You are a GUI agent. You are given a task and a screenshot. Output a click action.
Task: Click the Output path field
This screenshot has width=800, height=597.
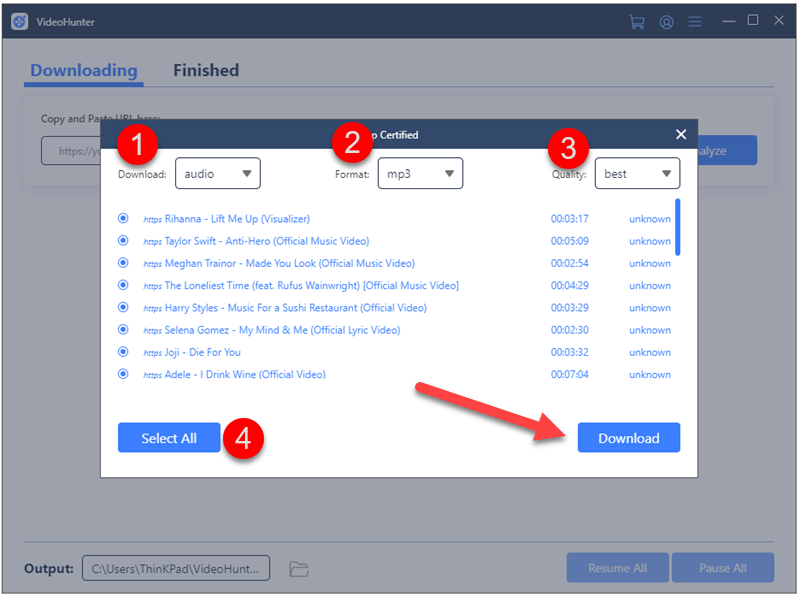(x=176, y=568)
